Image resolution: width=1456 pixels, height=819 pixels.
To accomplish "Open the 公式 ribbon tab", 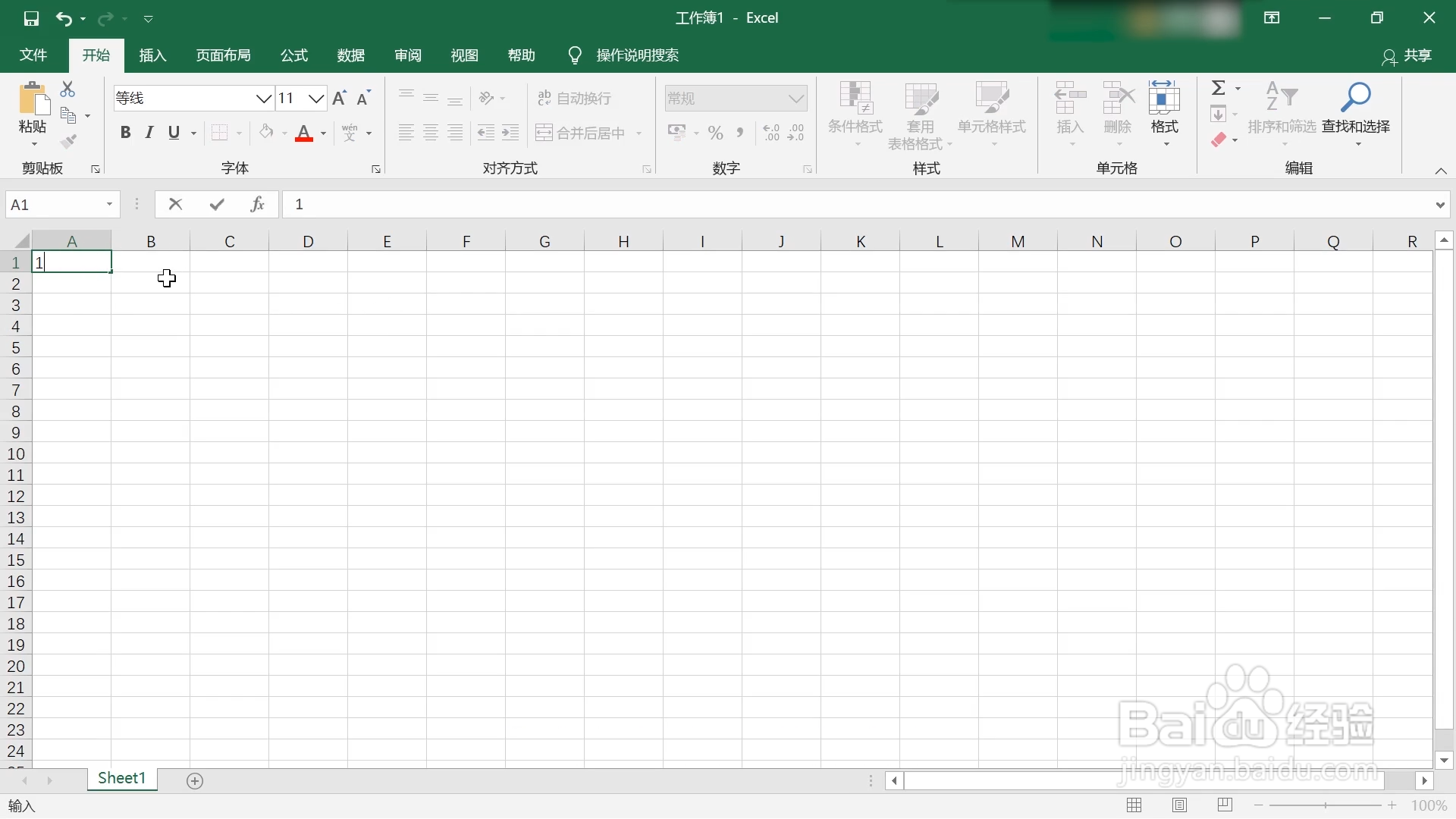I will click(x=294, y=55).
